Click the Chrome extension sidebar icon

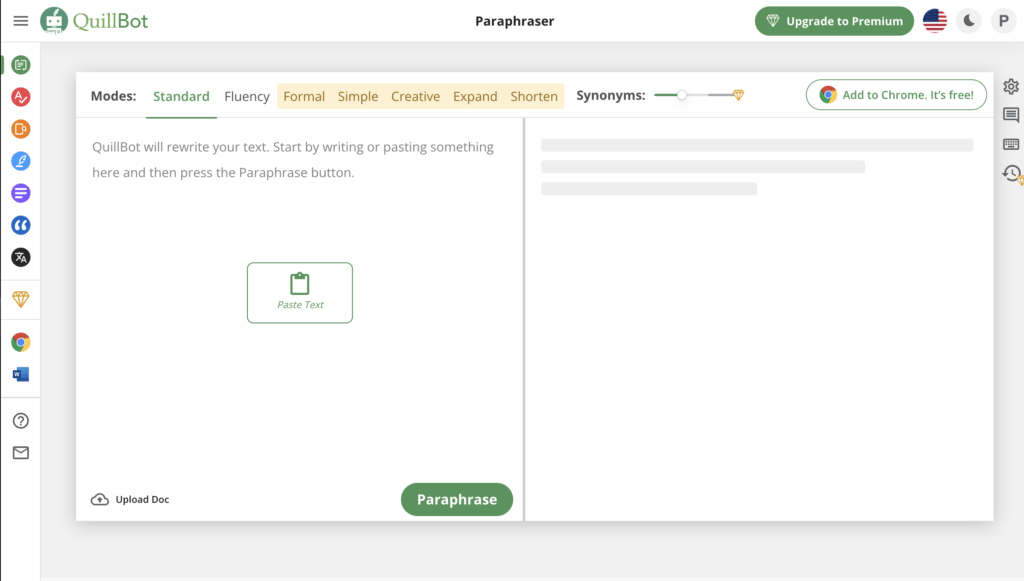21,342
